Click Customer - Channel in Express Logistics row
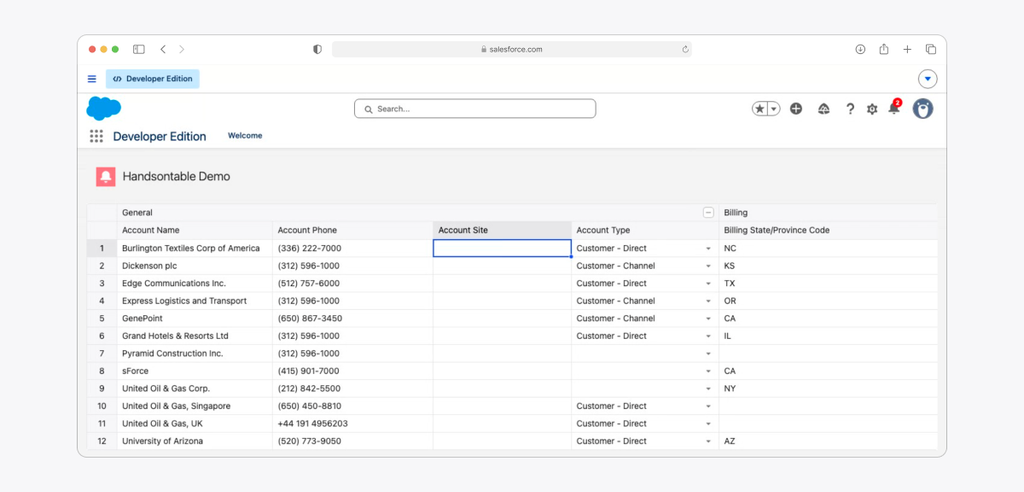The height and width of the screenshot is (492, 1024). 616,301
